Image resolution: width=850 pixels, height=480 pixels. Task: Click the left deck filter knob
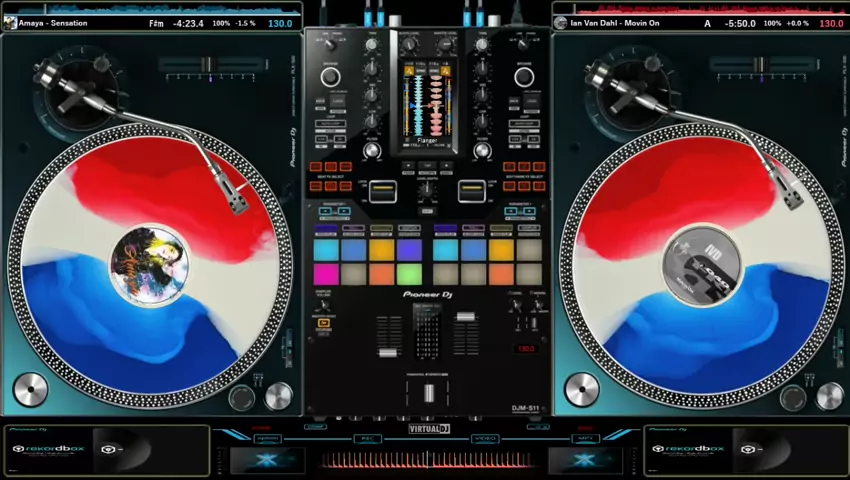(372, 151)
